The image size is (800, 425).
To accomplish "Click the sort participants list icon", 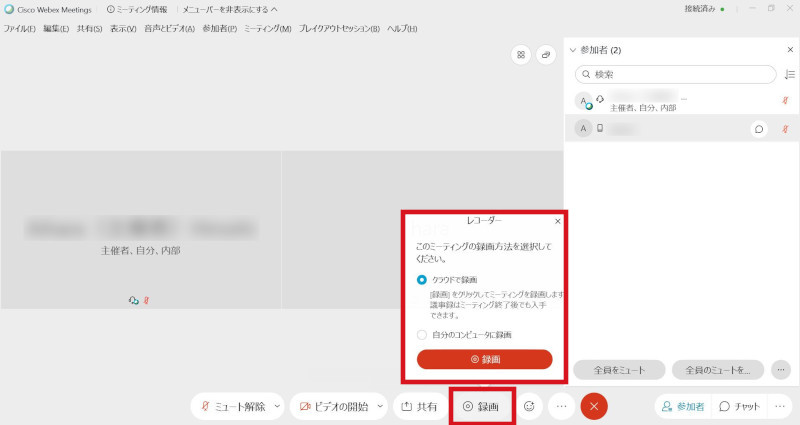I will (790, 74).
